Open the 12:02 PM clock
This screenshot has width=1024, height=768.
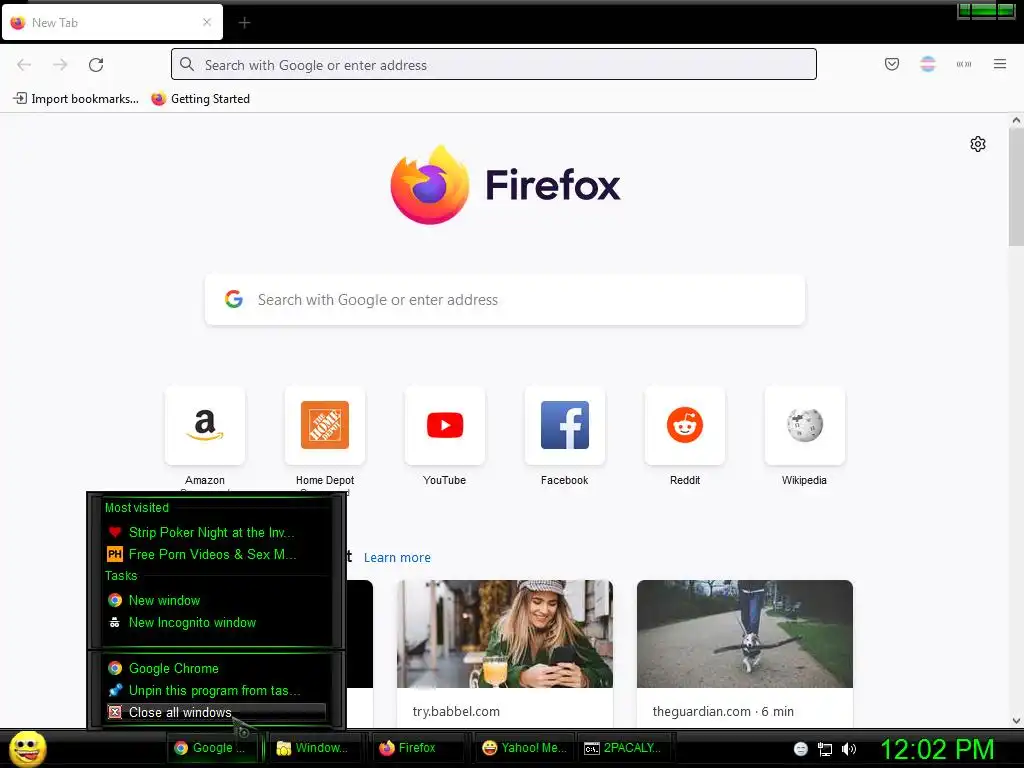[937, 749]
